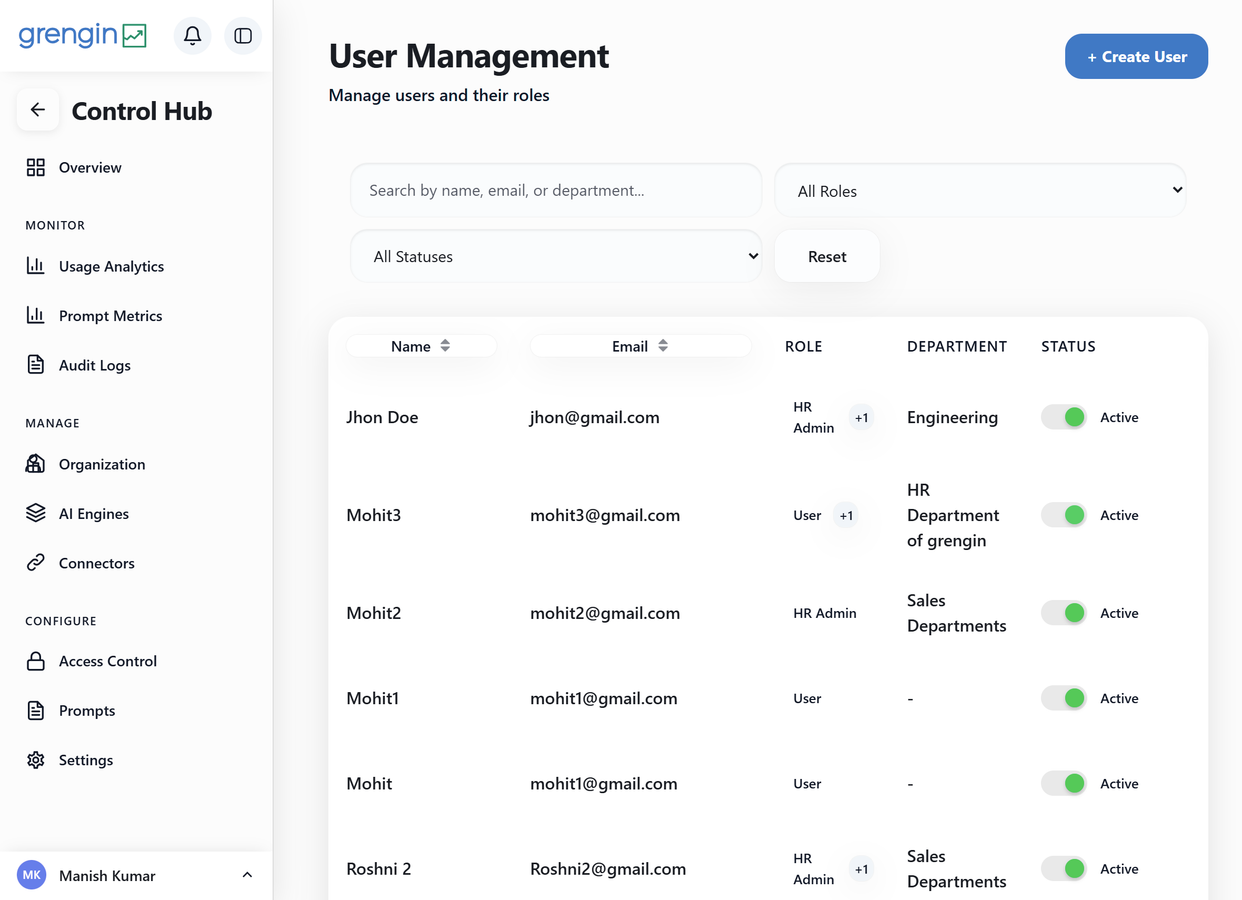This screenshot has width=1242, height=900.
Task: Toggle Jhon Doe's active status
Action: coord(1064,417)
